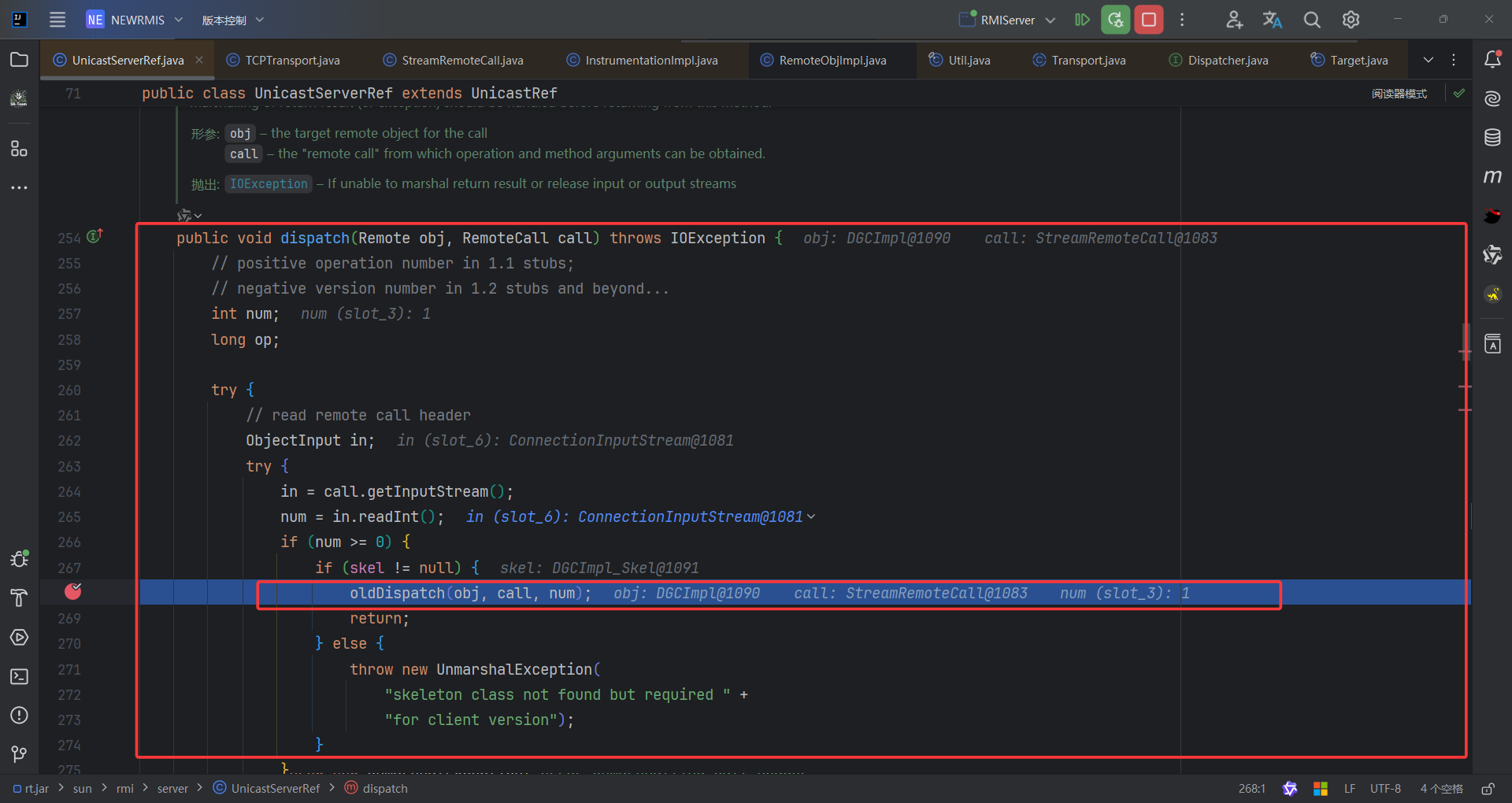Click UnicastServerRef breadcrumb
The image size is (1512, 803).
pyautogui.click(x=267, y=788)
